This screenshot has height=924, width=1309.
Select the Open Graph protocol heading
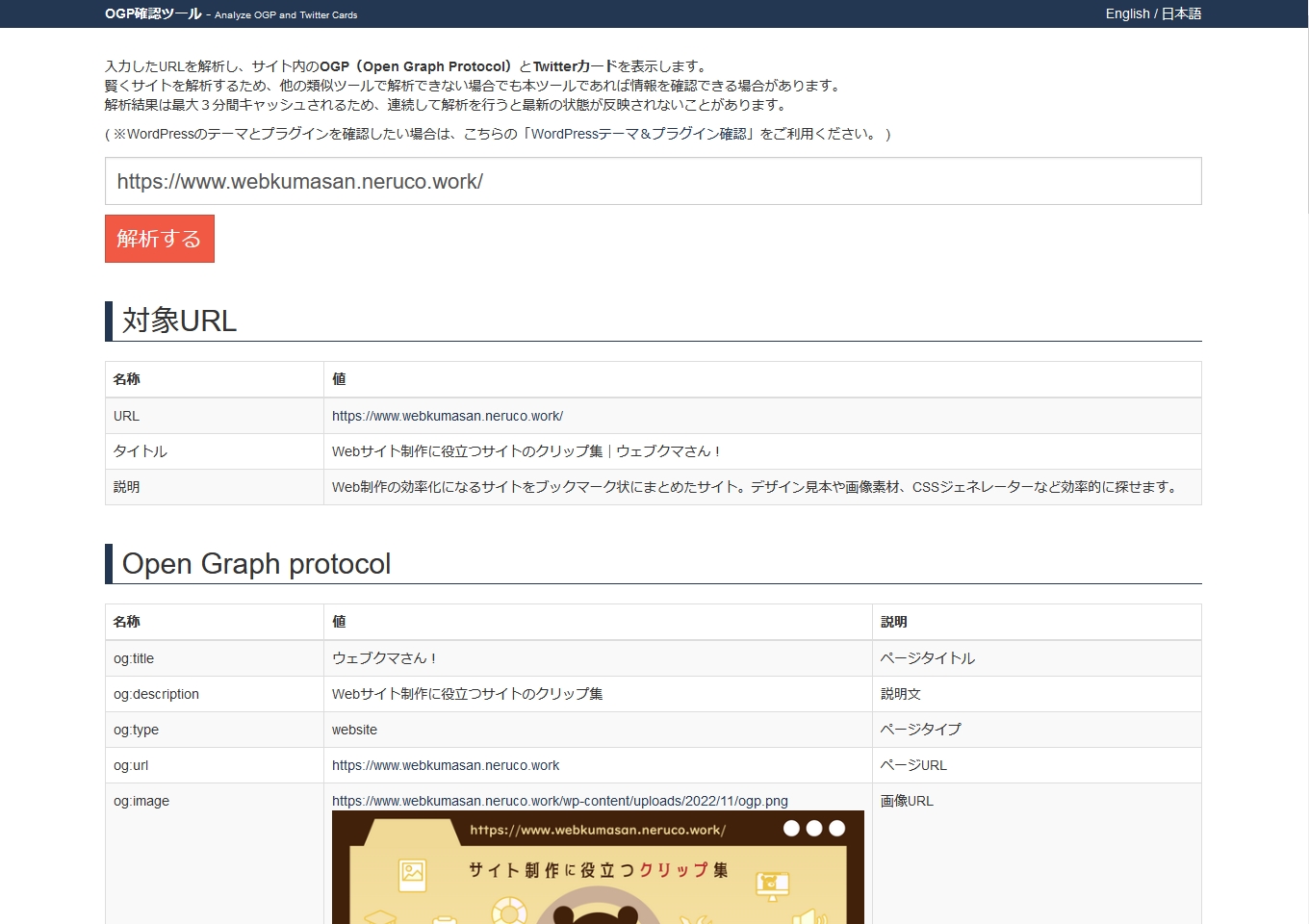click(256, 563)
